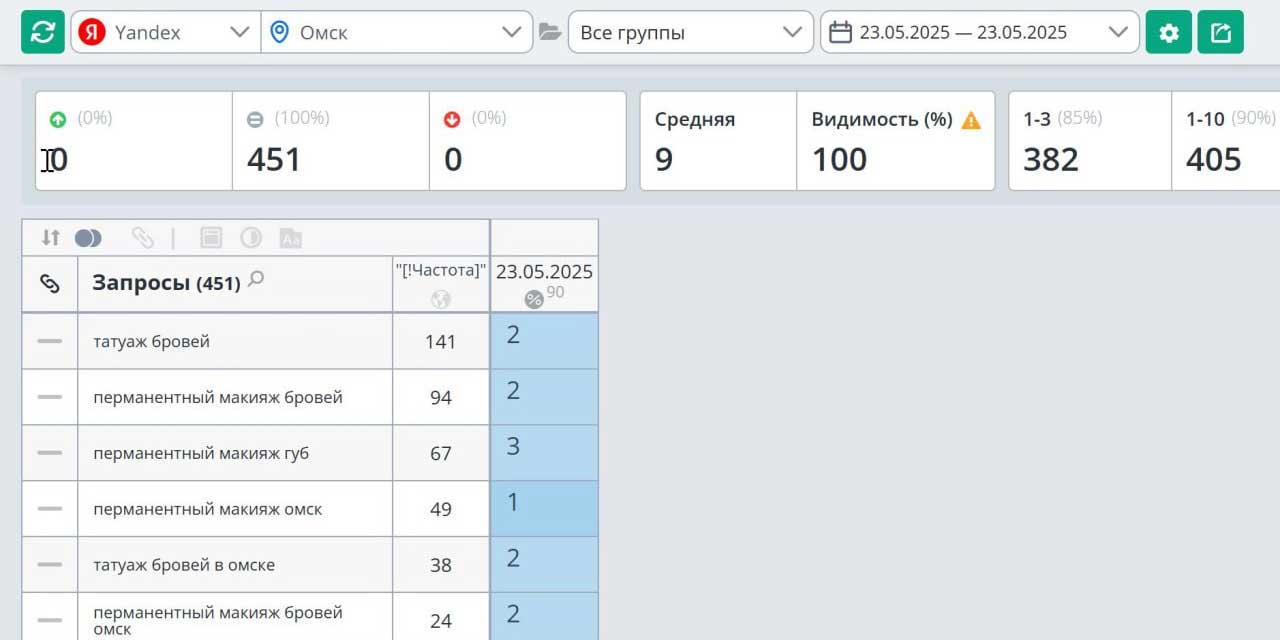Click the sort arrows icon above table
Screen dimensions: 1280x640
(x=50, y=238)
